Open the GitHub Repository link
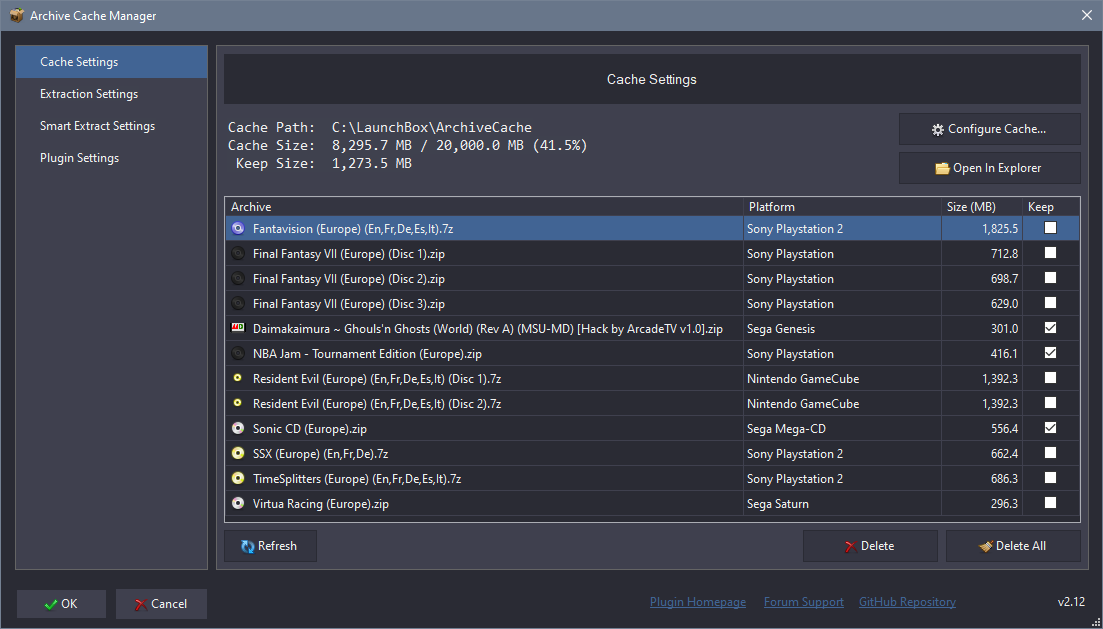This screenshot has height=629, width=1103. pos(907,602)
